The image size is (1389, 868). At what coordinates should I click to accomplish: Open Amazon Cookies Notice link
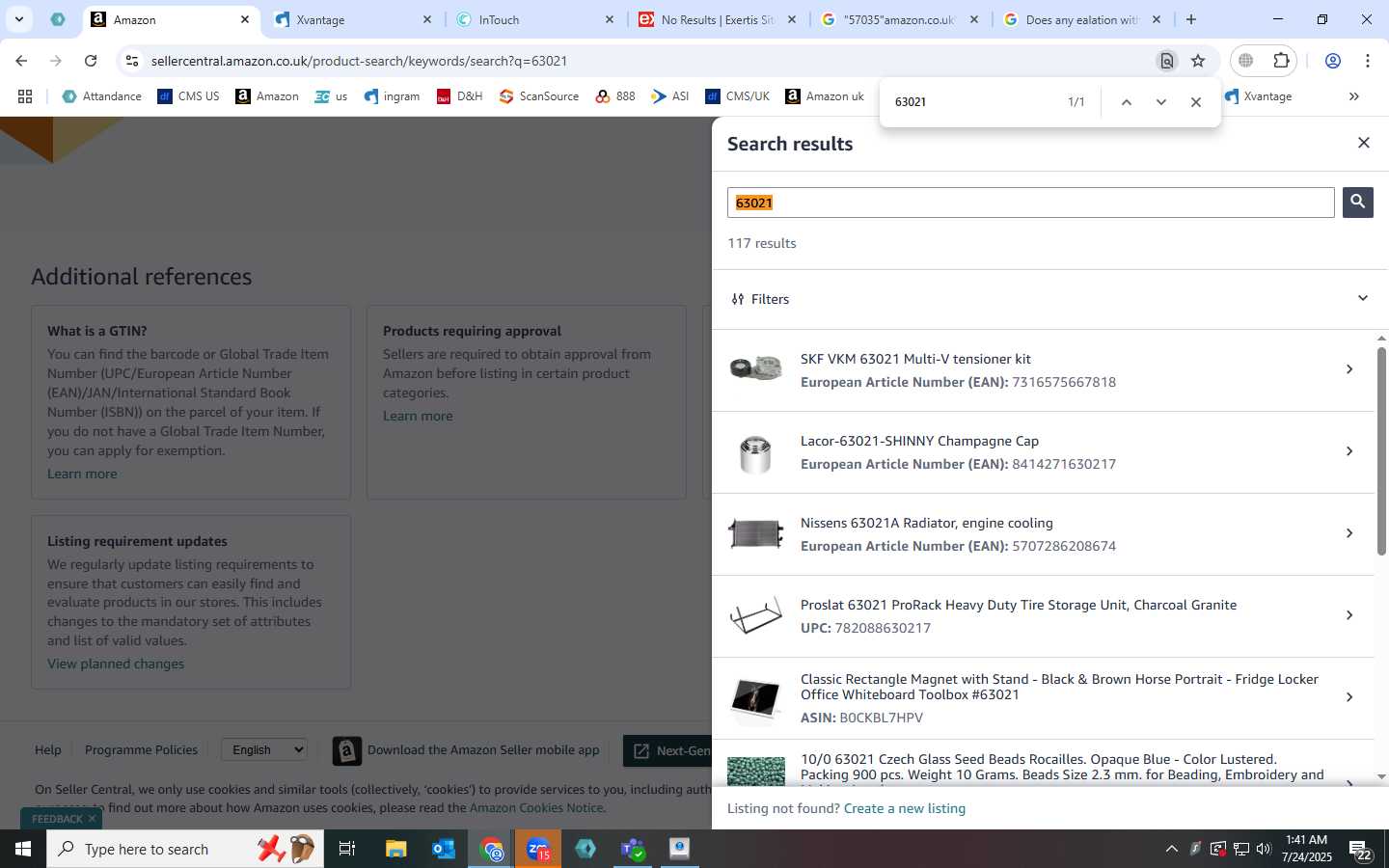pos(536,808)
